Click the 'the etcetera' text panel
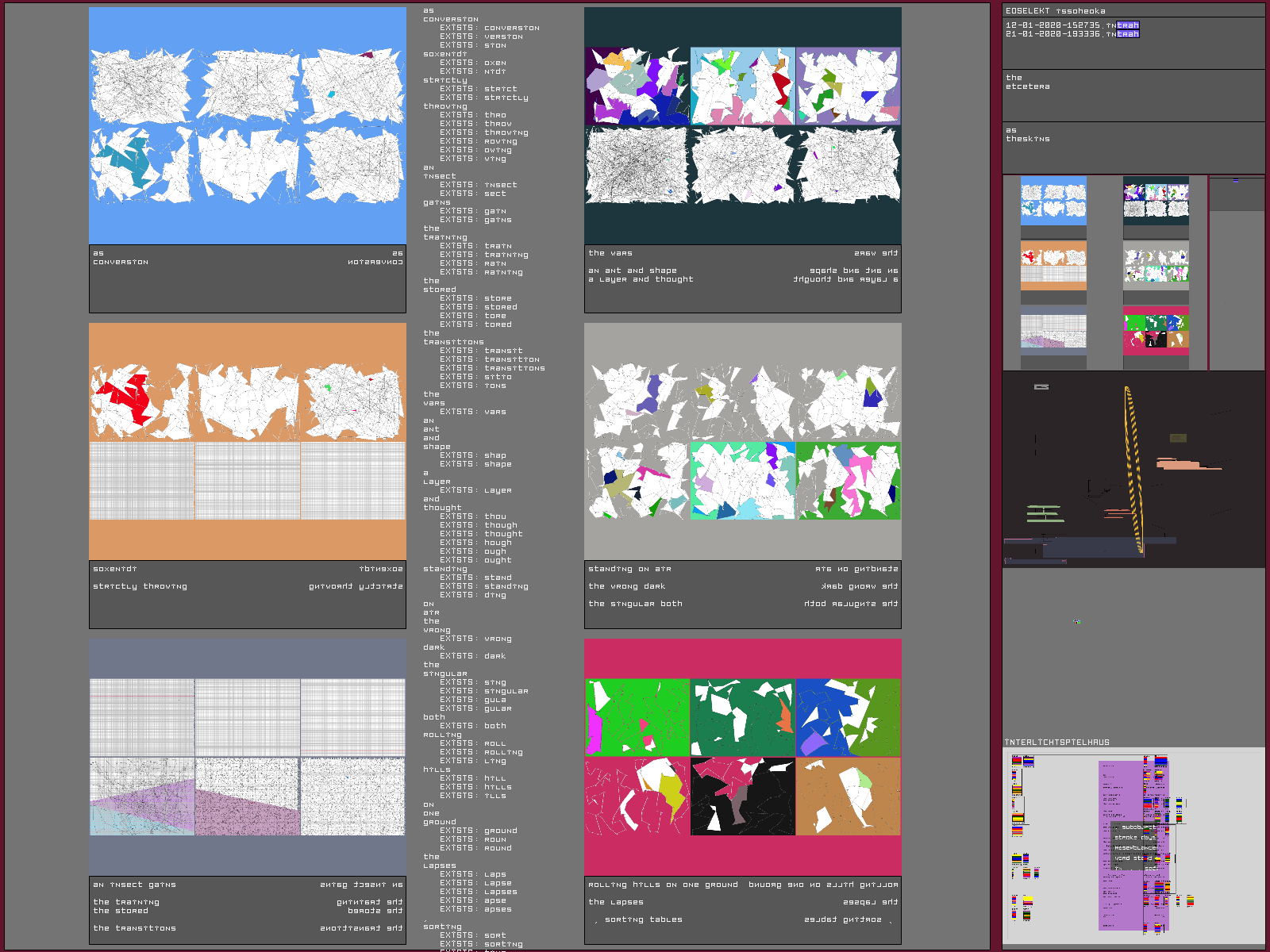1270x952 pixels. point(1133,94)
